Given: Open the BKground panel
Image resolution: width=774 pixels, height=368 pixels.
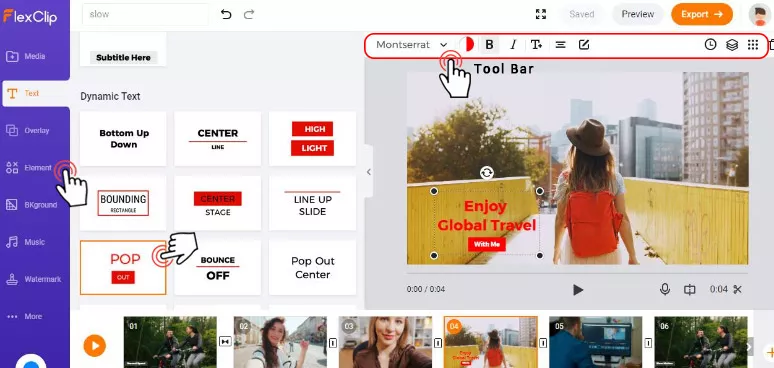Looking at the screenshot, I should (x=33, y=205).
